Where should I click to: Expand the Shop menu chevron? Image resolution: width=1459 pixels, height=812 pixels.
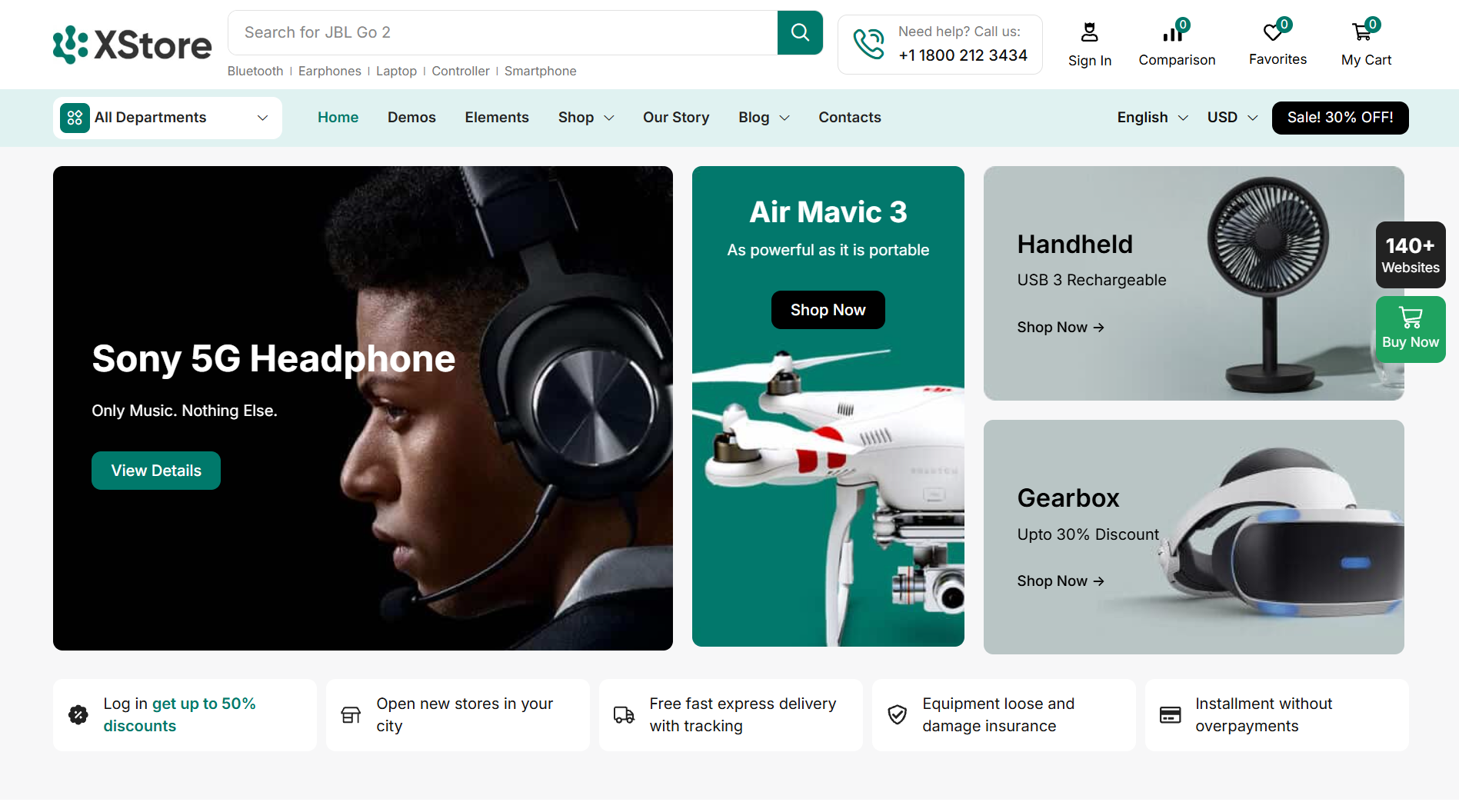tap(609, 118)
